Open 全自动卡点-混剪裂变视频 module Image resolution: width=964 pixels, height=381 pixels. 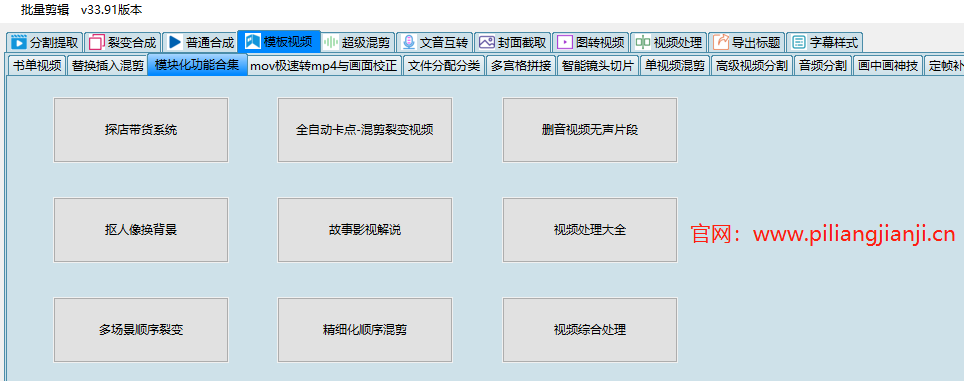click(365, 130)
